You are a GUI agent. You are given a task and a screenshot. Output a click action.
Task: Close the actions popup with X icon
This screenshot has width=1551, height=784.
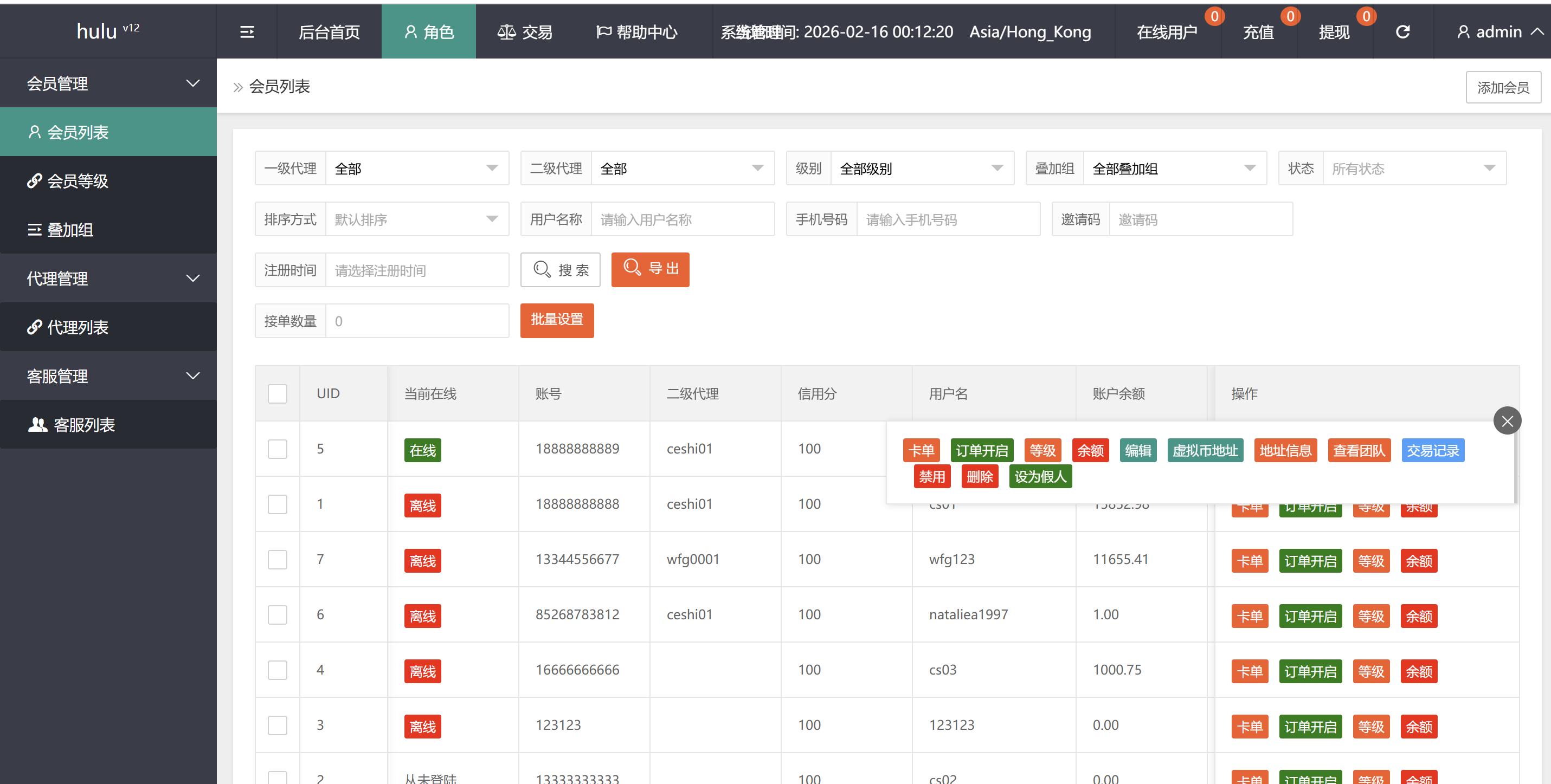(1507, 421)
